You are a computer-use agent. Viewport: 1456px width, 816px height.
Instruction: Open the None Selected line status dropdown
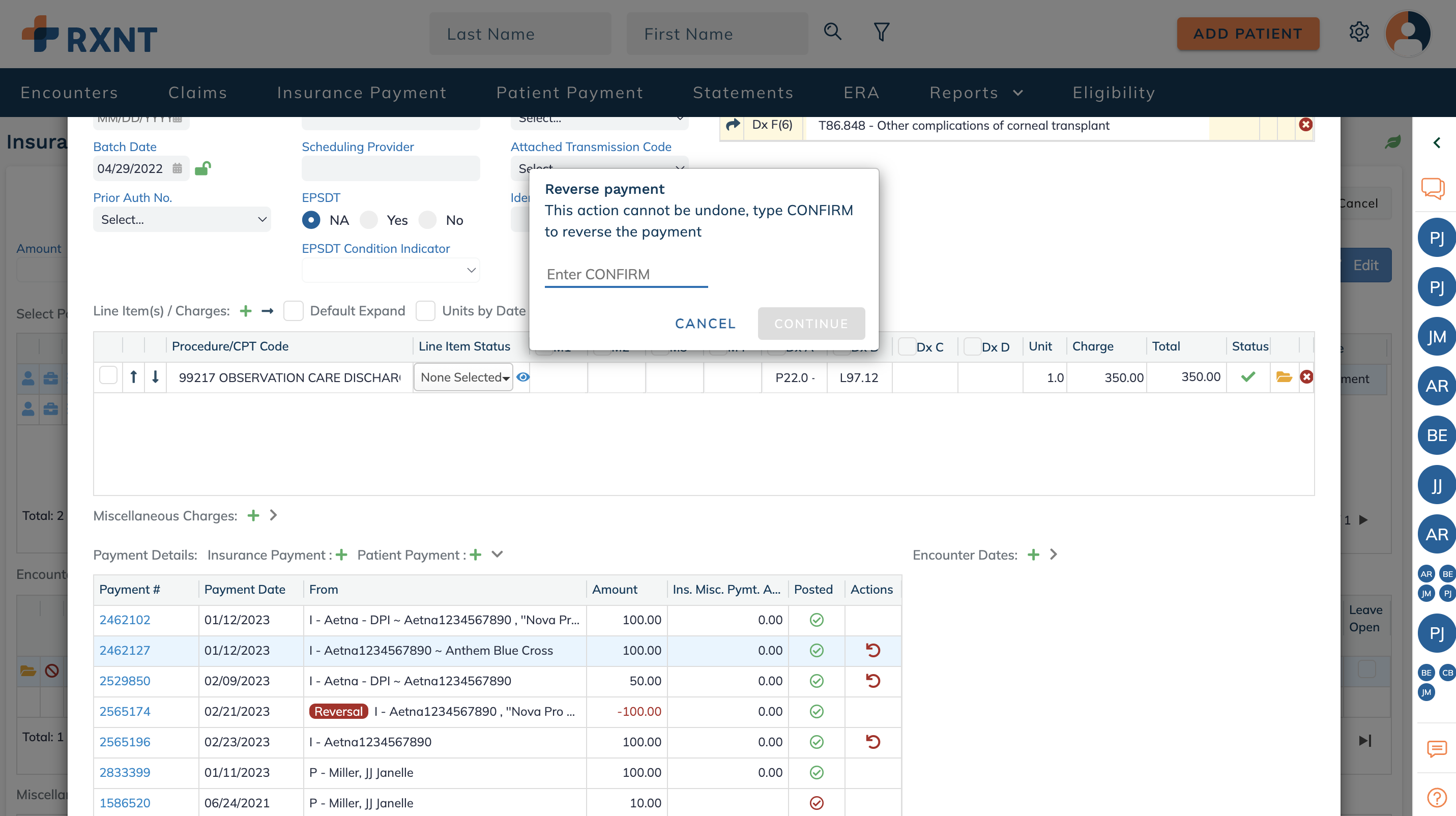(x=463, y=377)
